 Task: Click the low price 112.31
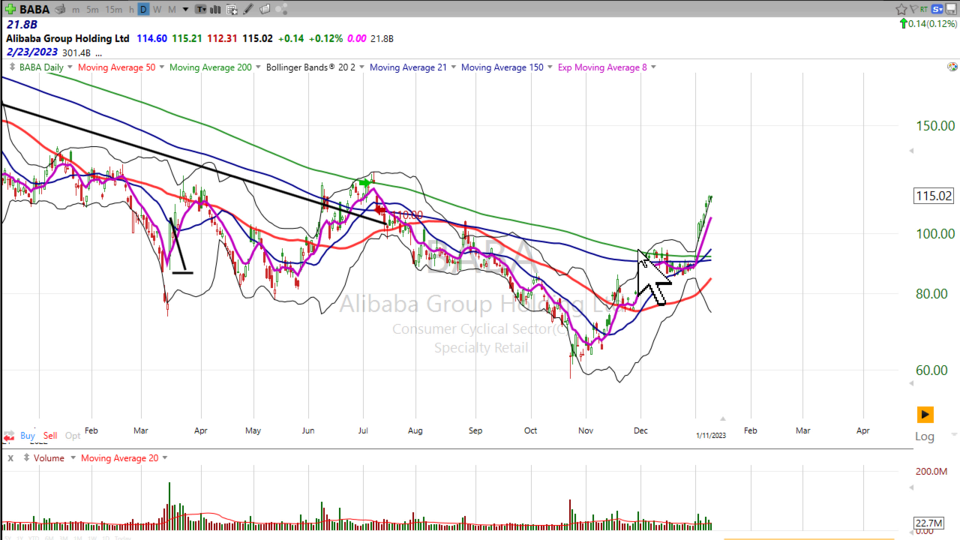point(222,38)
